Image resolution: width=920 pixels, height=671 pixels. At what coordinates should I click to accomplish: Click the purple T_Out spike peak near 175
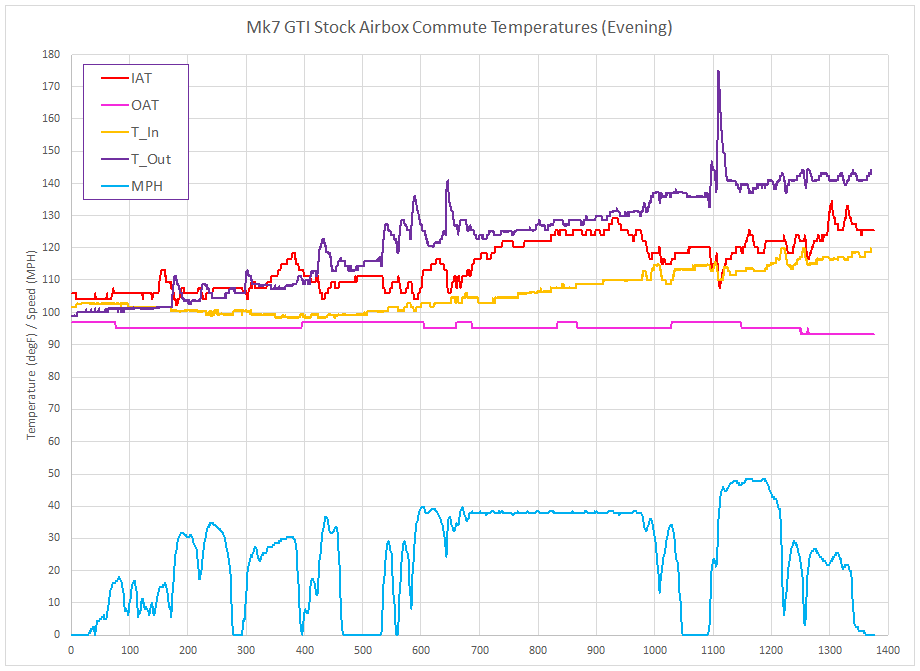point(718,72)
